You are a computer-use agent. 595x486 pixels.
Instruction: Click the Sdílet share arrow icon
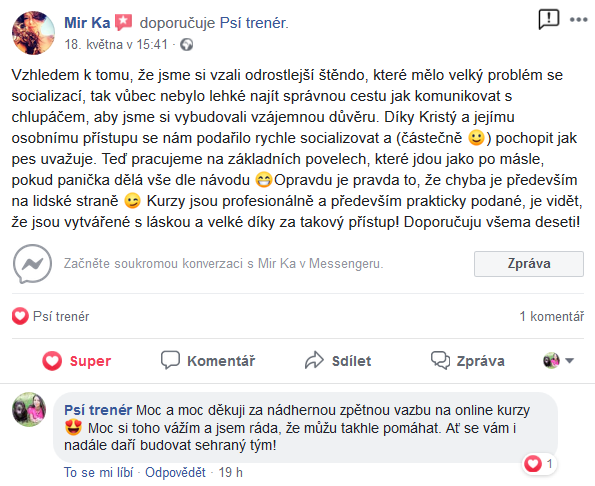tap(314, 360)
